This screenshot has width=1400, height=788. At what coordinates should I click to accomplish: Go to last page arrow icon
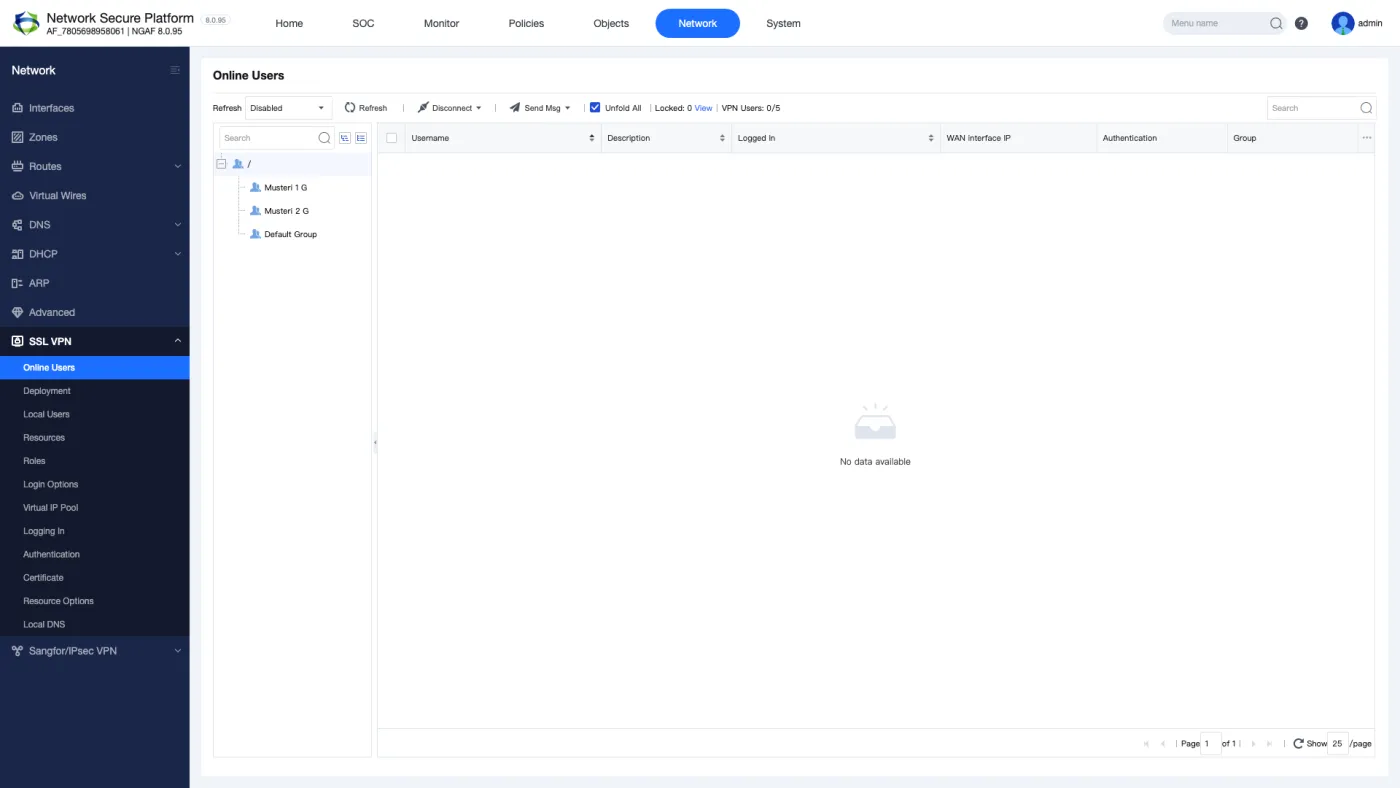coord(1270,744)
